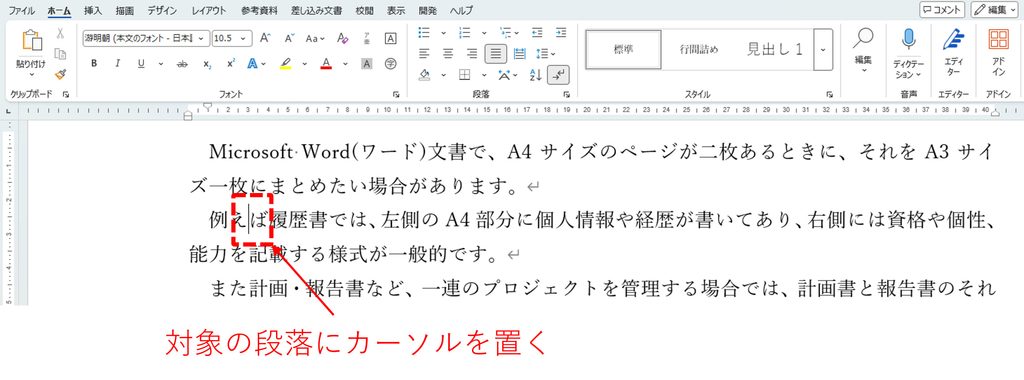Increase font size with the larger A icon
Image resolution: width=1024 pixels, height=380 pixels.
coord(265,39)
